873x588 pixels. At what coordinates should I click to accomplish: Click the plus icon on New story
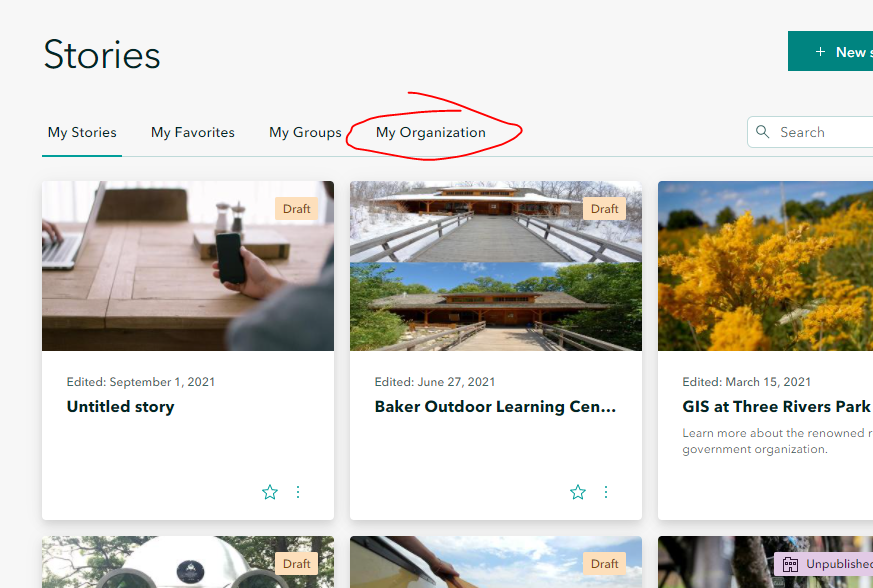click(820, 52)
